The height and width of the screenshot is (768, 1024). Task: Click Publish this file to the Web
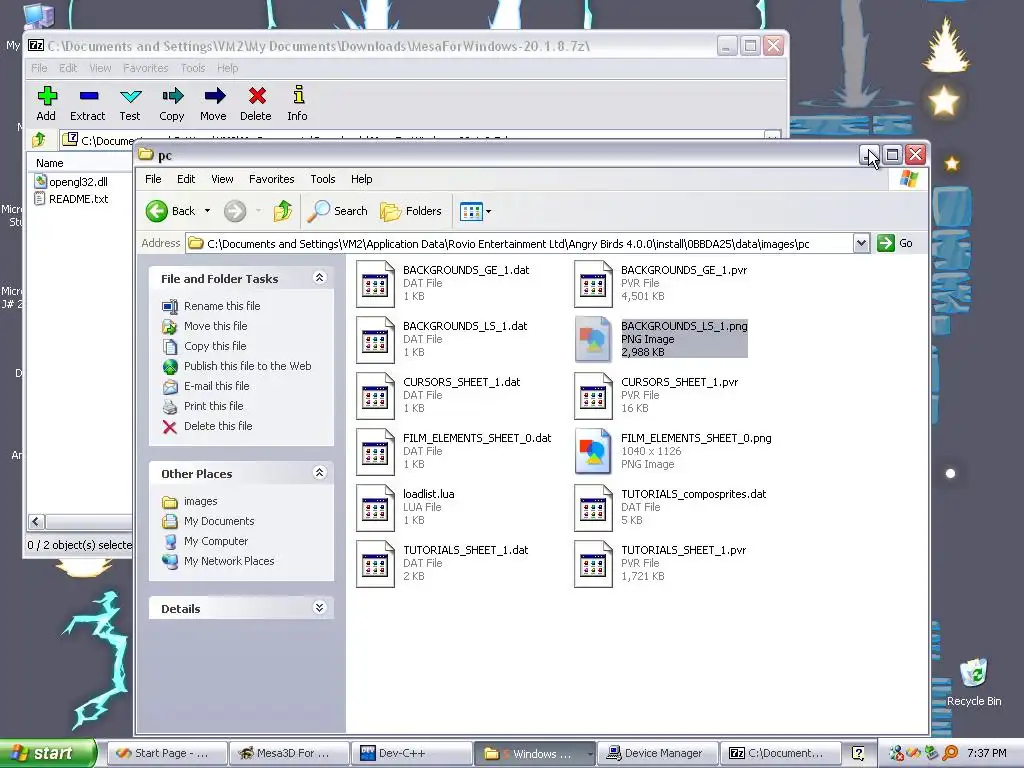[248, 366]
